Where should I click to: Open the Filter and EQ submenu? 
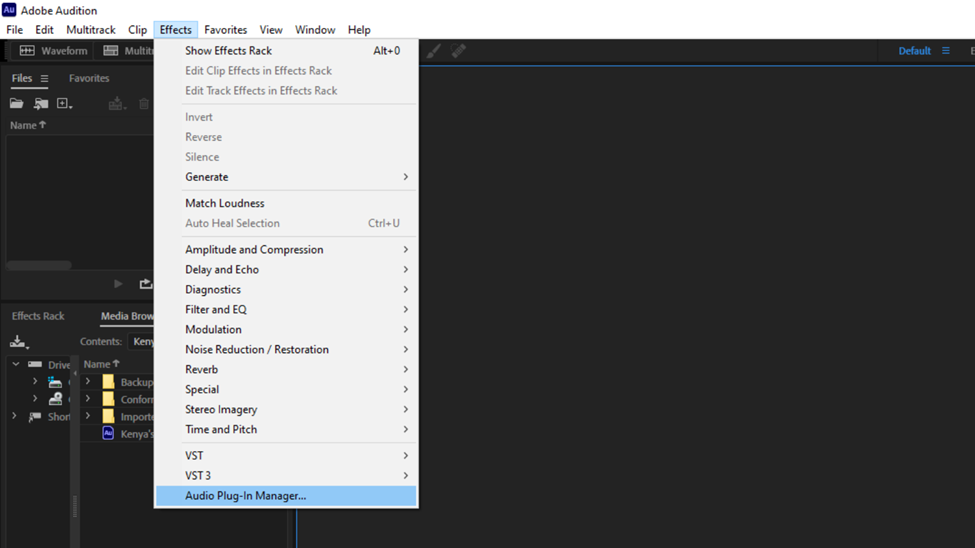286,309
